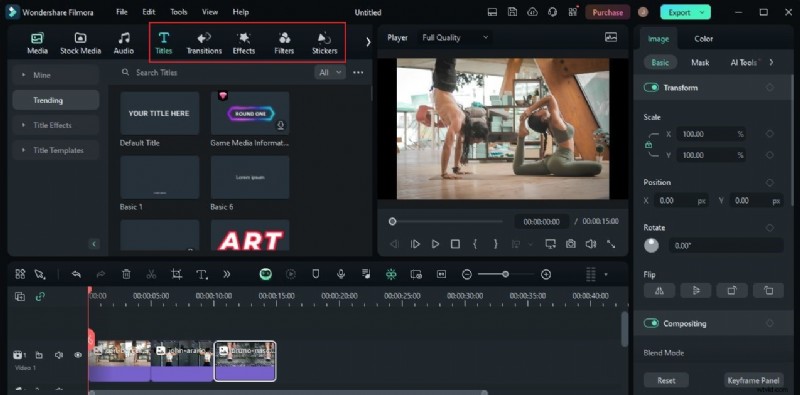Click the undo arrow in timeline toolbar
Image resolution: width=800 pixels, height=395 pixels.
(76, 275)
